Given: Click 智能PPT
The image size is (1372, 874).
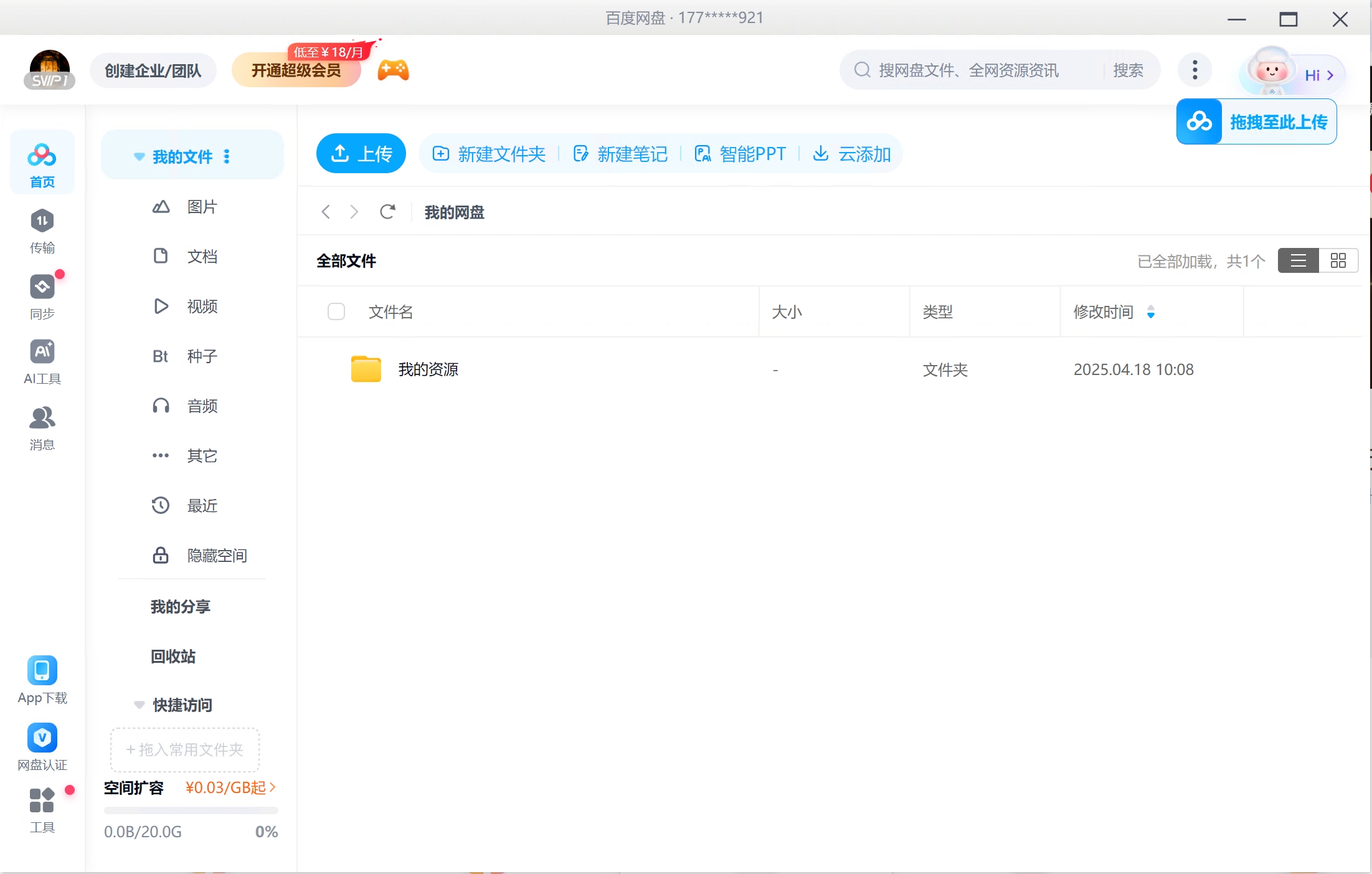Looking at the screenshot, I should coord(740,154).
